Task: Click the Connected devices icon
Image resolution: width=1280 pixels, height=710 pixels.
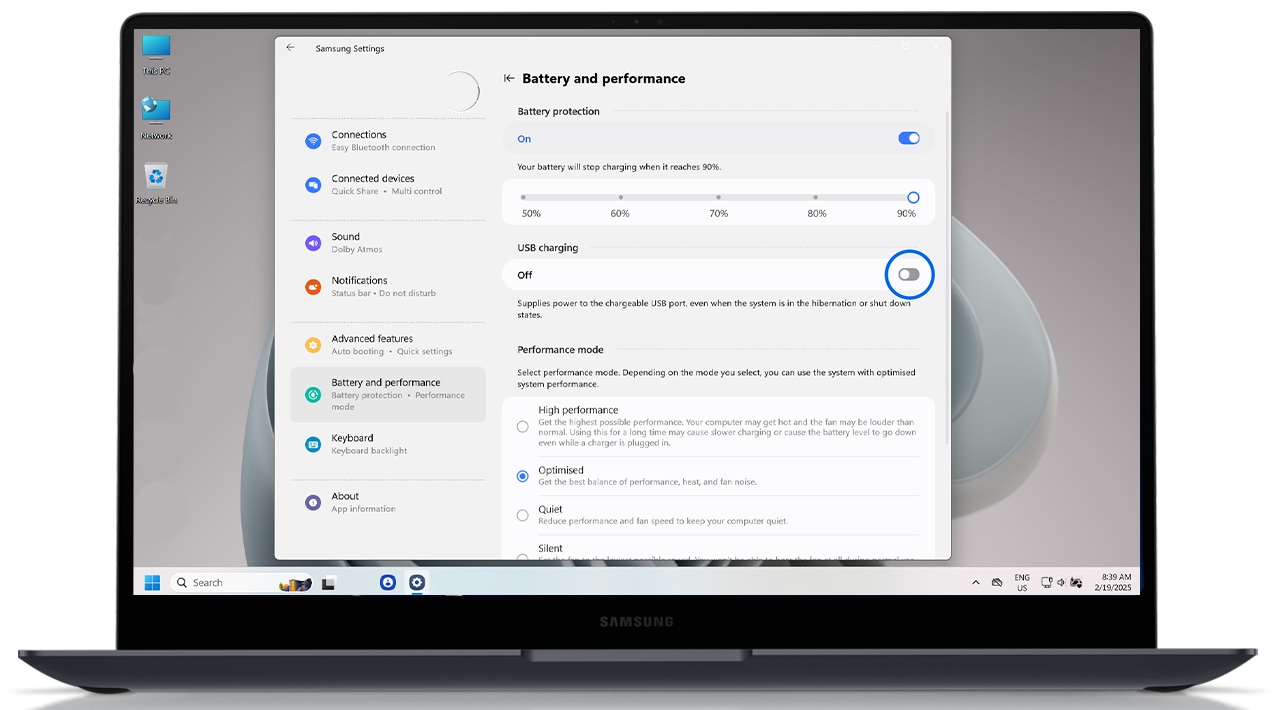Action: pos(313,185)
